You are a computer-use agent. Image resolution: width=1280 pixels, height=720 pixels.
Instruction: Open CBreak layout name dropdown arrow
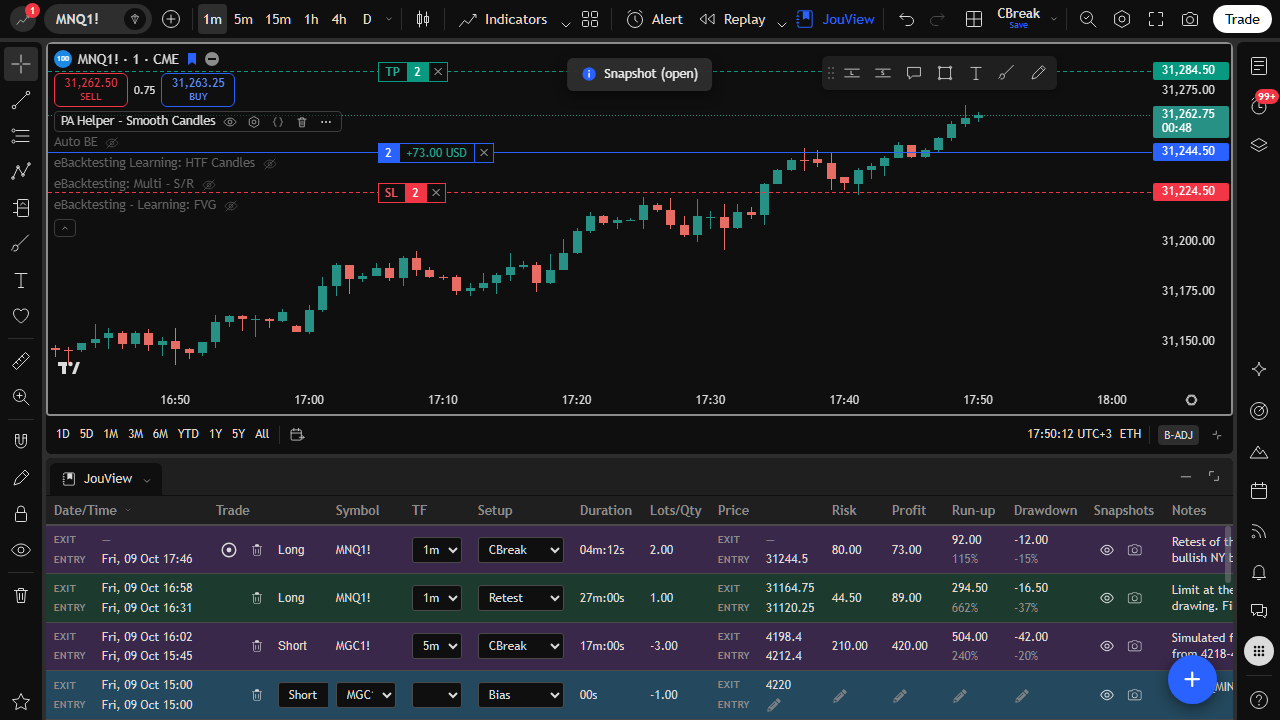[1053, 19]
